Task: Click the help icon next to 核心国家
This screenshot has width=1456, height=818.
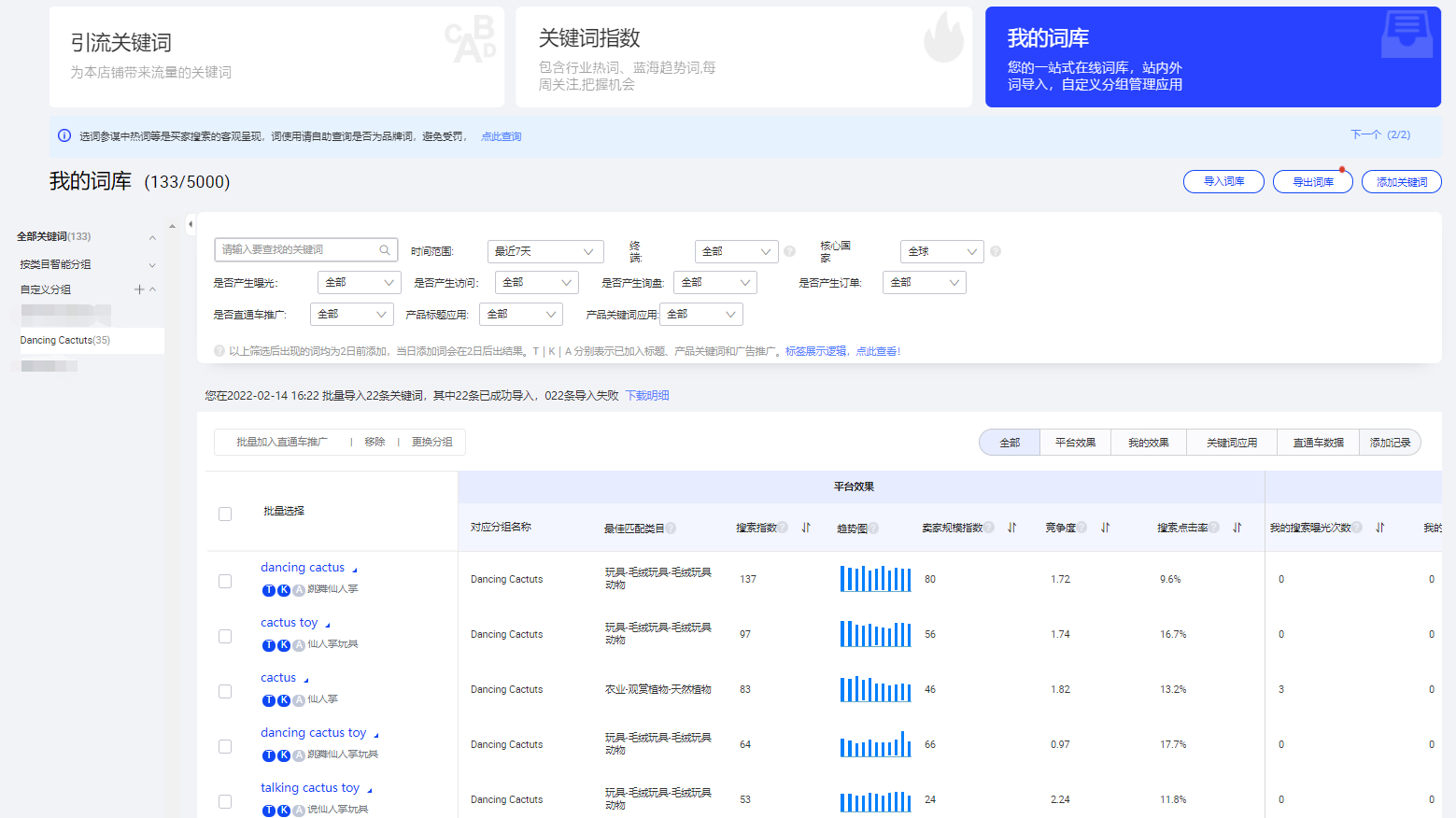Action: pyautogui.click(x=995, y=251)
